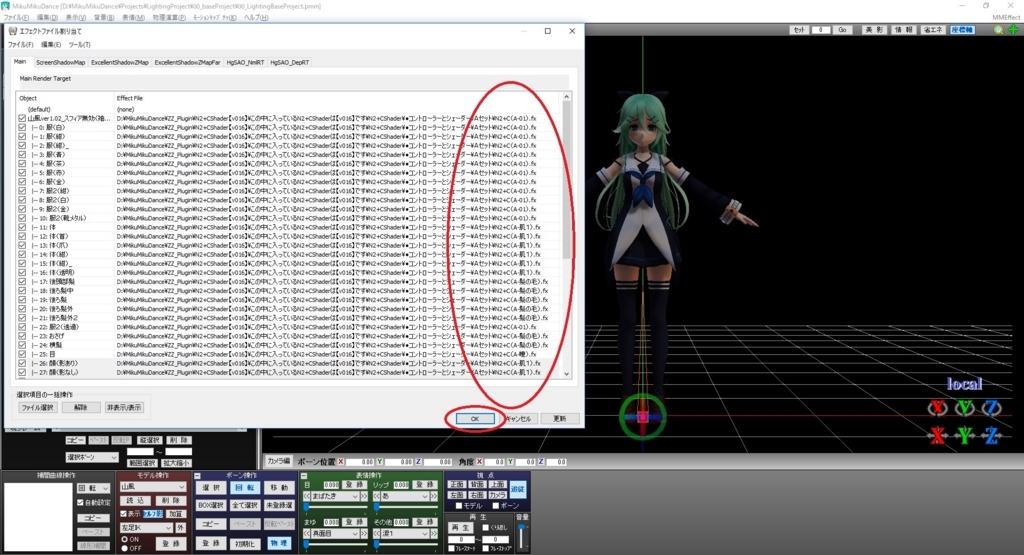Collapse the 表情操作 panel minus icon
Viewport: 1024px width, 555px height.
tap(305, 476)
